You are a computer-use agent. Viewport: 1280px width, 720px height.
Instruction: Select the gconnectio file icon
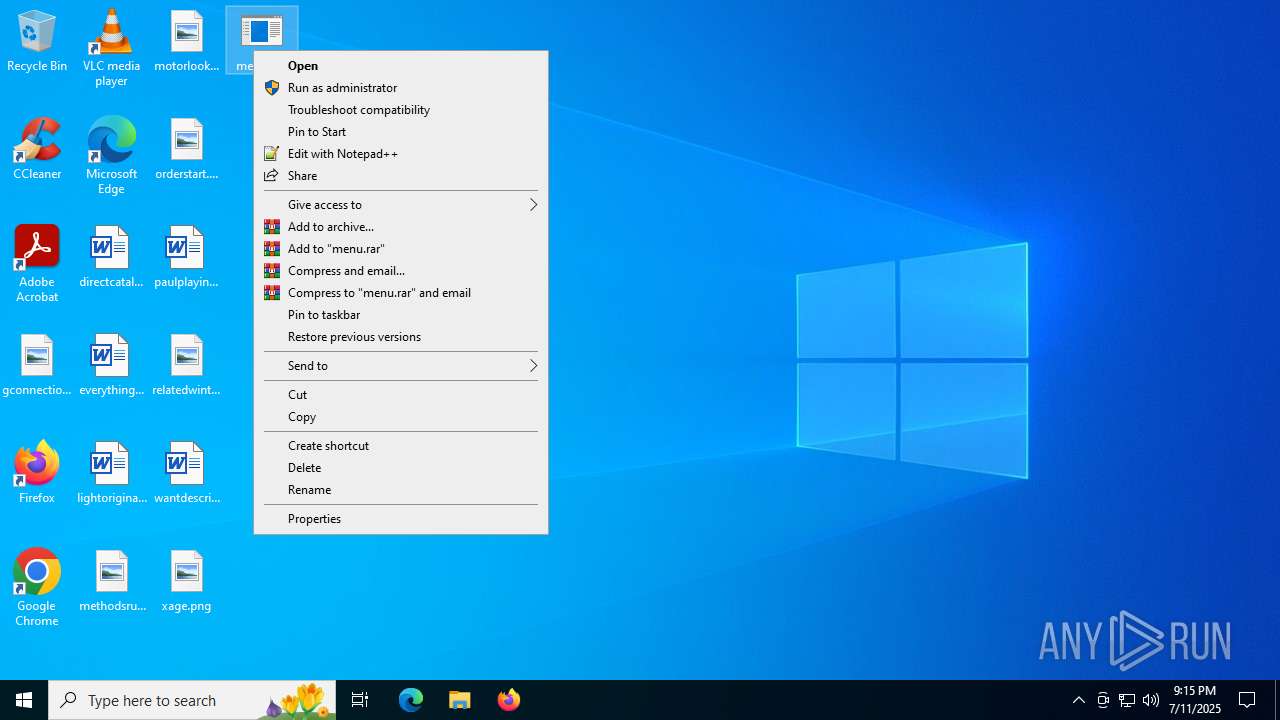pos(37,366)
